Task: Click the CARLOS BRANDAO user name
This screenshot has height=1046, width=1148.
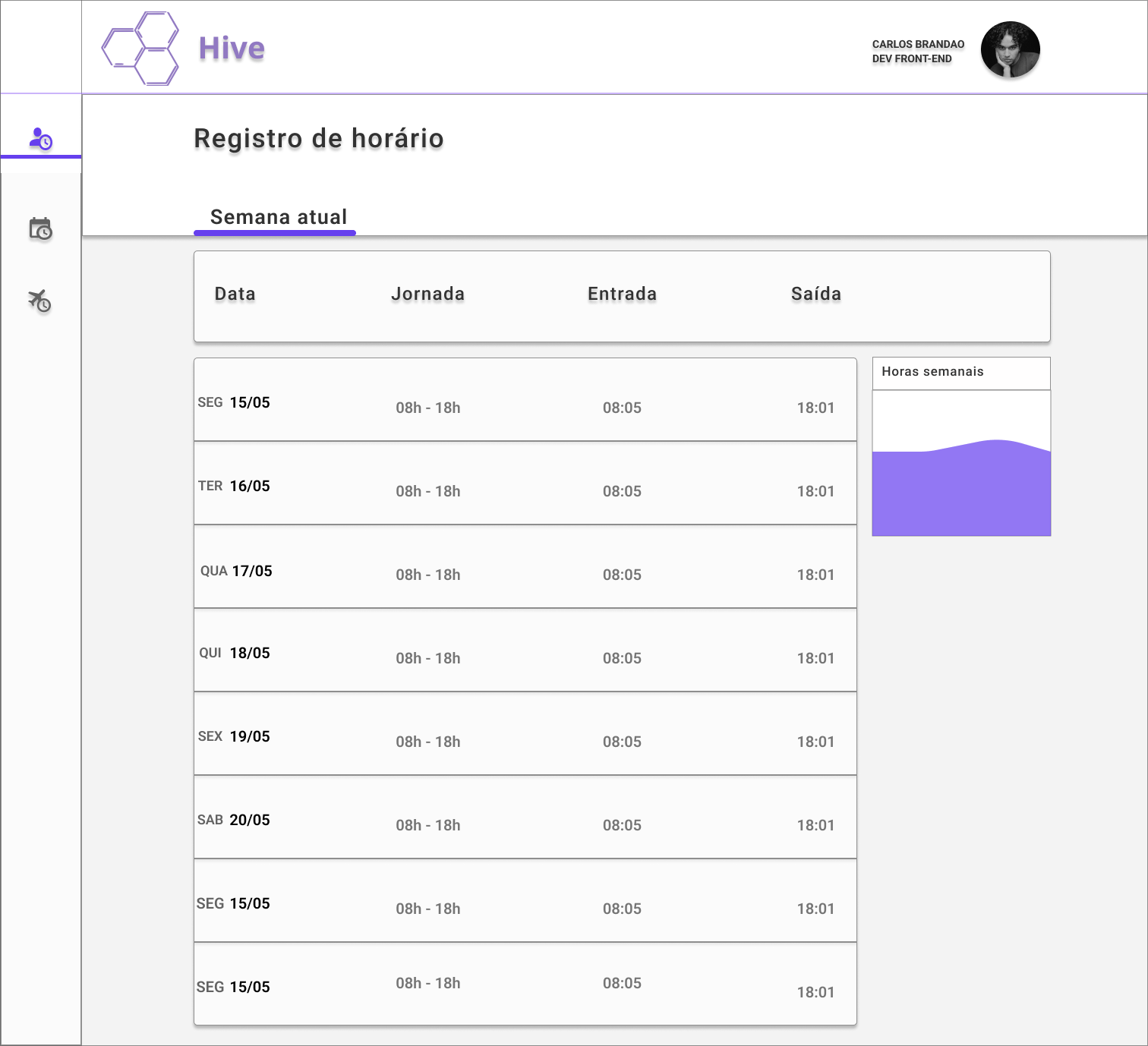Action: (918, 44)
